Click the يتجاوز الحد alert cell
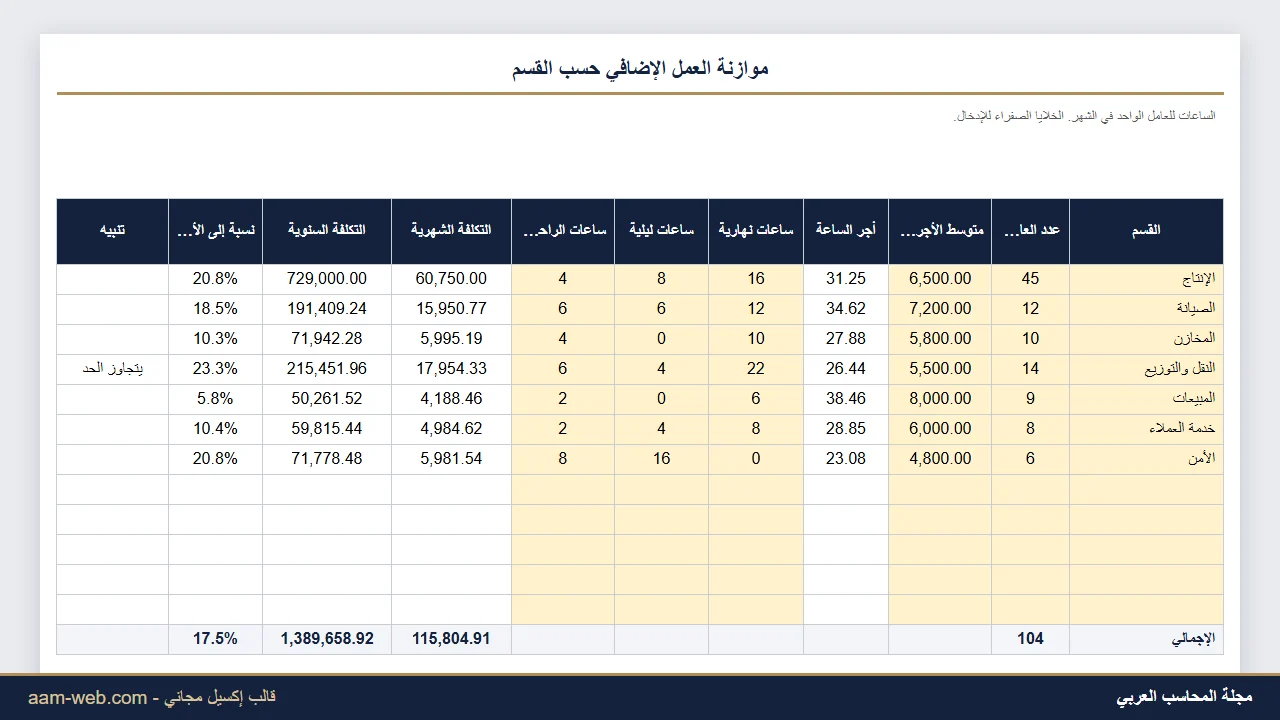Viewport: 1280px width, 720px height. (112, 369)
